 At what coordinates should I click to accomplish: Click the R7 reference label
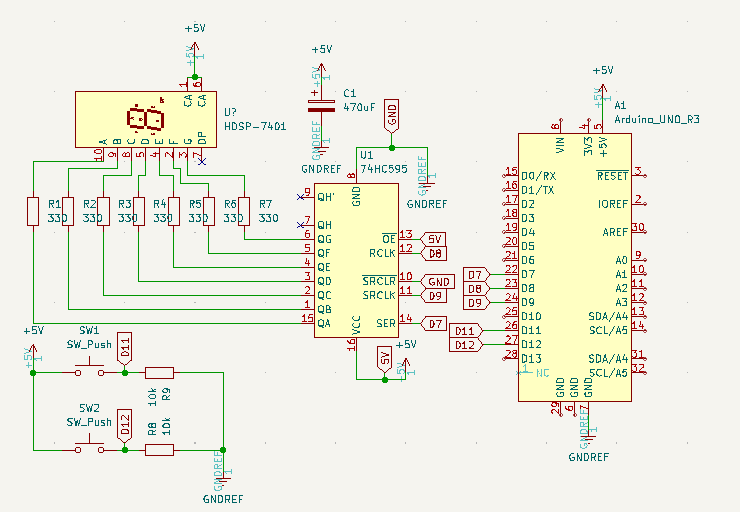click(266, 204)
